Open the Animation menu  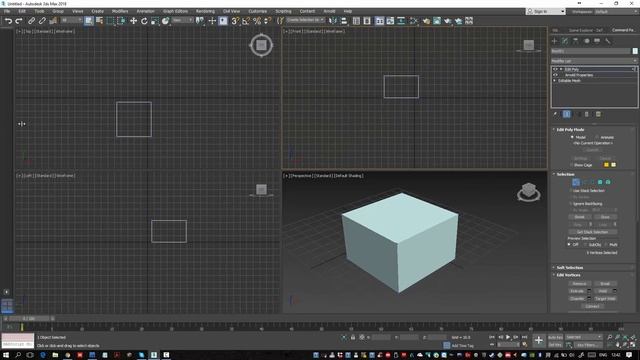click(145, 11)
